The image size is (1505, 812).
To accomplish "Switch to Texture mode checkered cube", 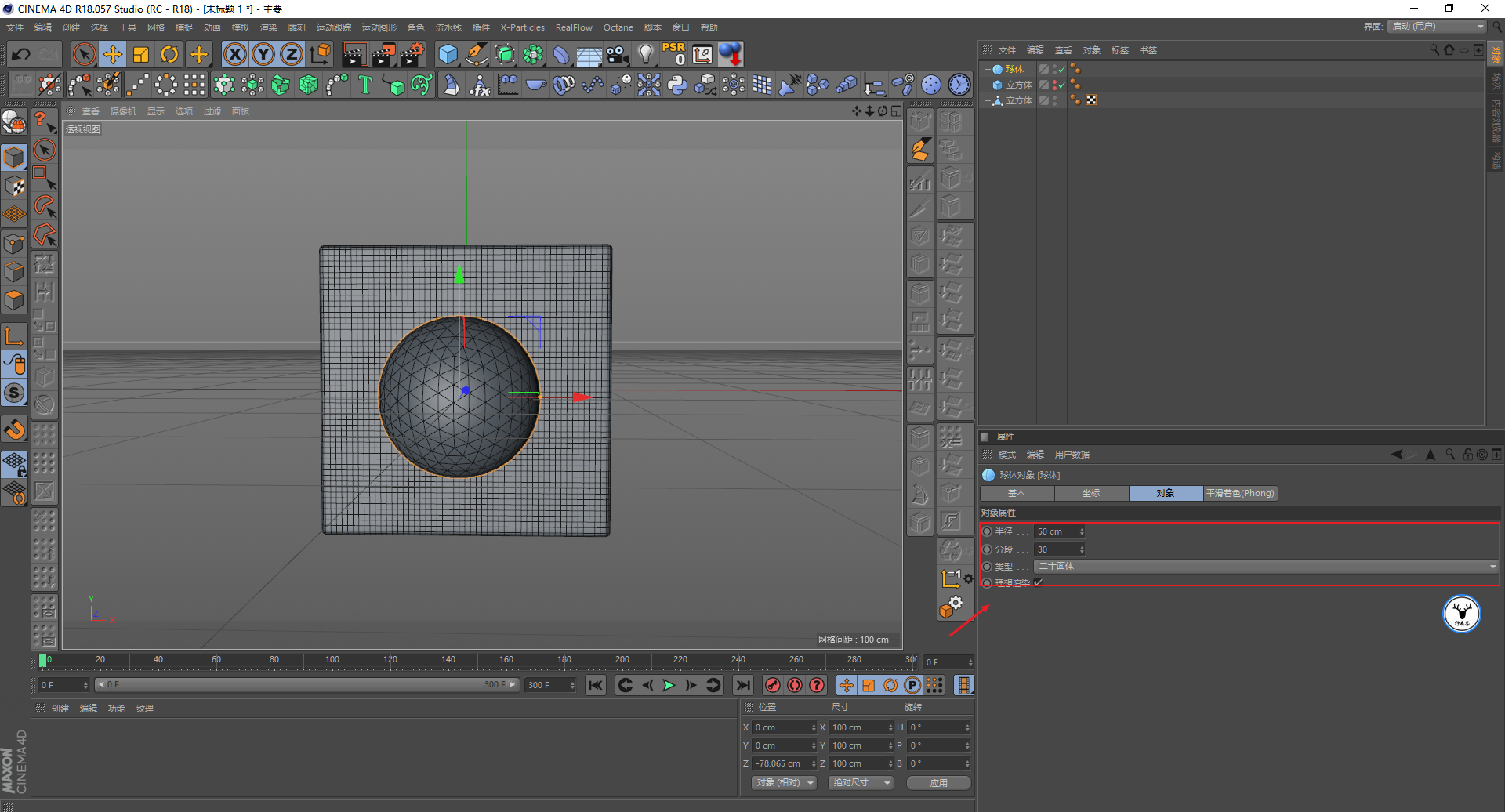I will pos(14,187).
